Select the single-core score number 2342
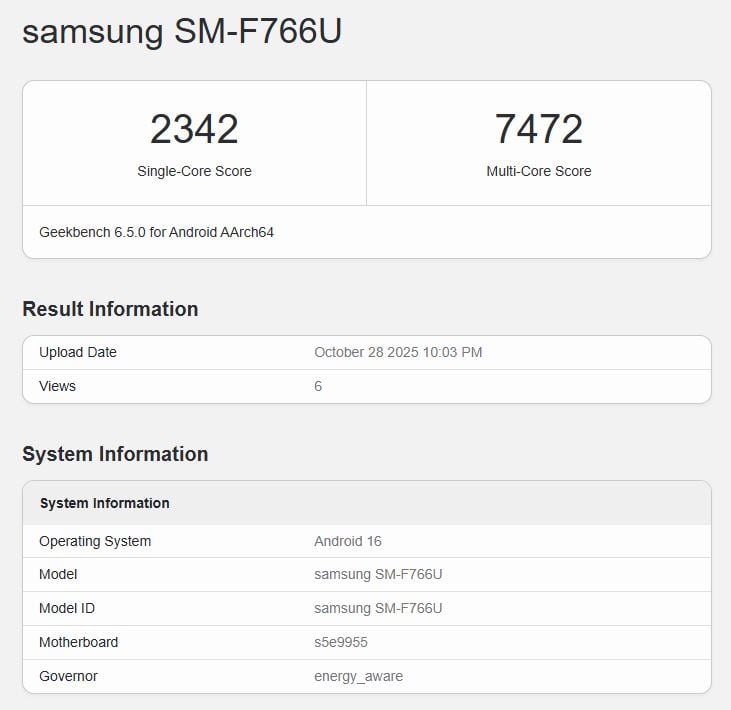 194,130
